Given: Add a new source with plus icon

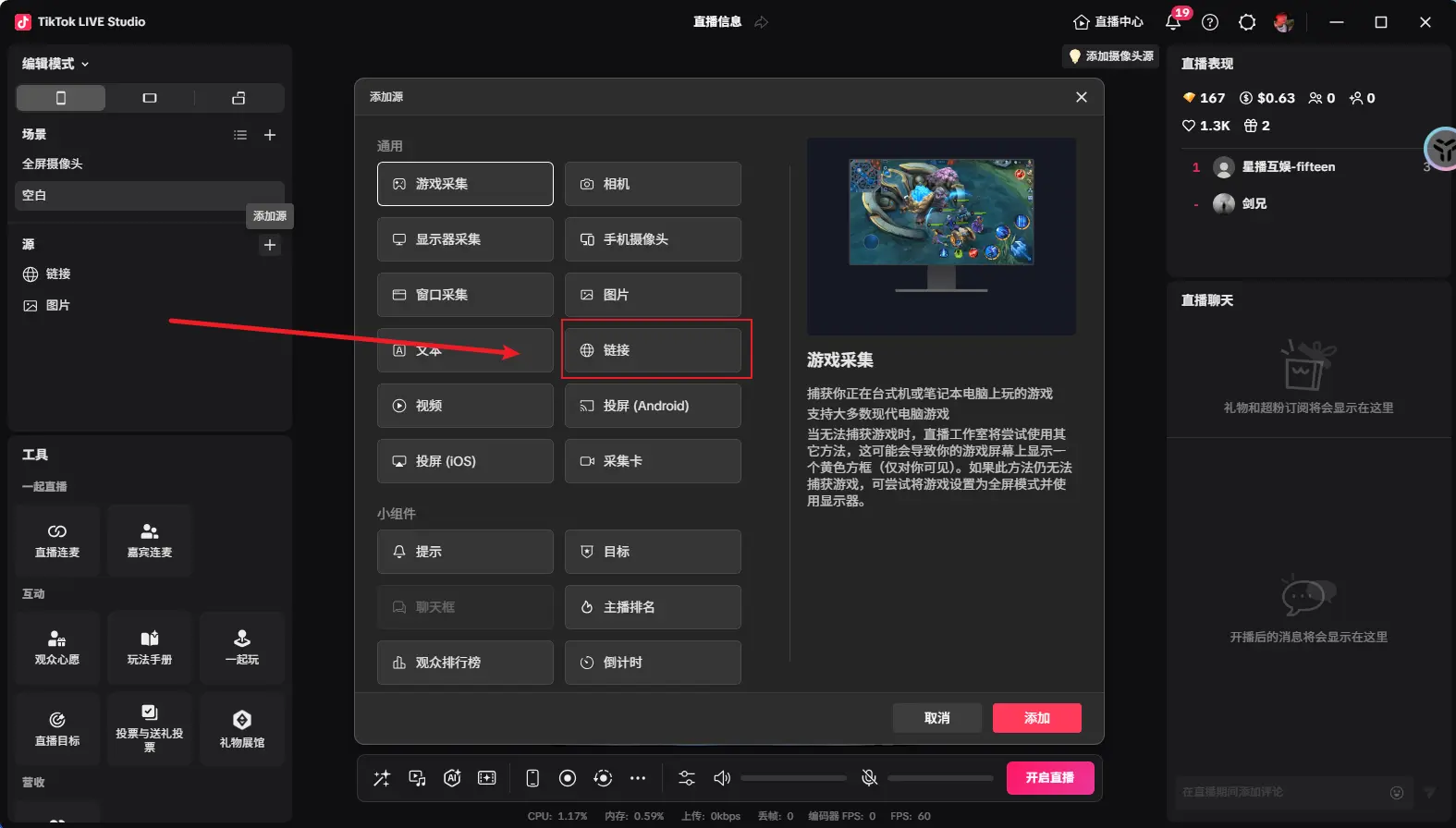Looking at the screenshot, I should point(270,245).
